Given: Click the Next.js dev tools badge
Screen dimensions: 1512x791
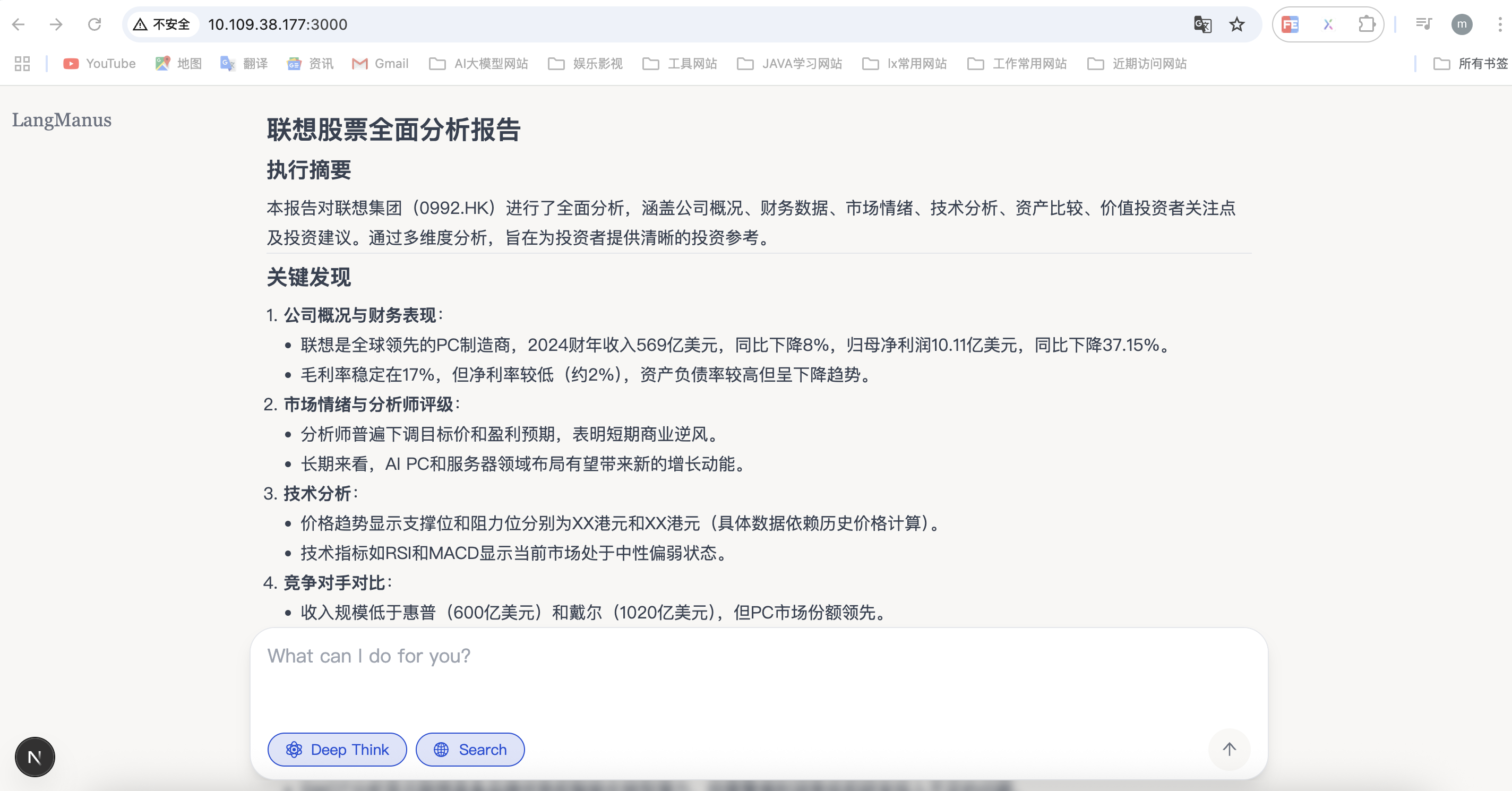Looking at the screenshot, I should pos(35,757).
